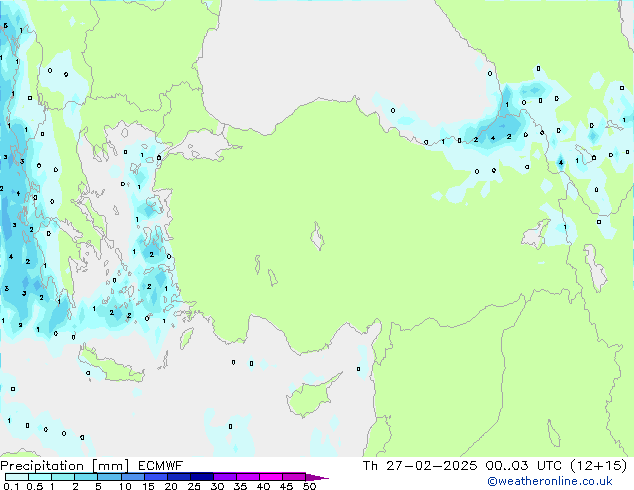Click the above-50 arrow tip of legend
The height and width of the screenshot is (490, 634).
tap(317, 477)
